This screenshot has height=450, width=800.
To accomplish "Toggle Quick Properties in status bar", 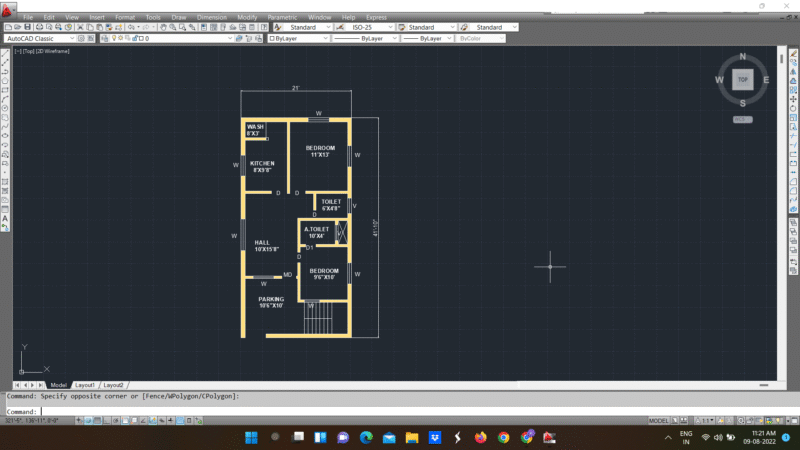I will tap(189, 420).
